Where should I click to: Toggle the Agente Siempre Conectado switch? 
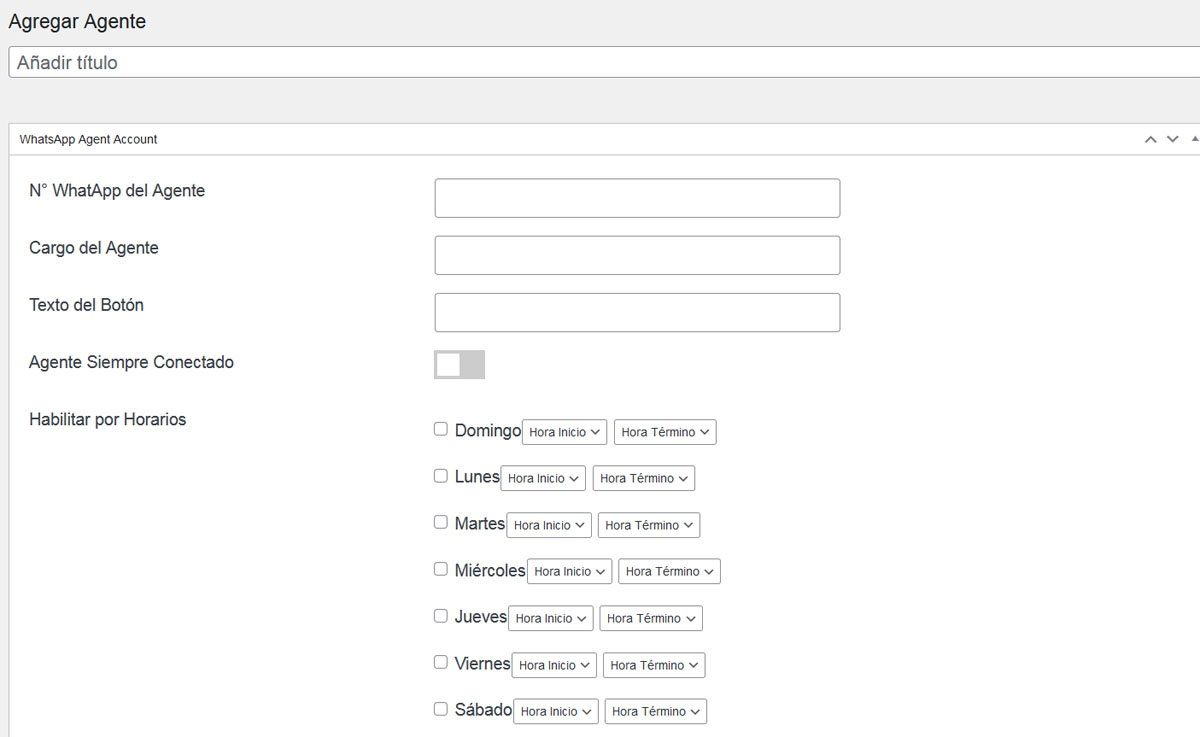tap(459, 364)
